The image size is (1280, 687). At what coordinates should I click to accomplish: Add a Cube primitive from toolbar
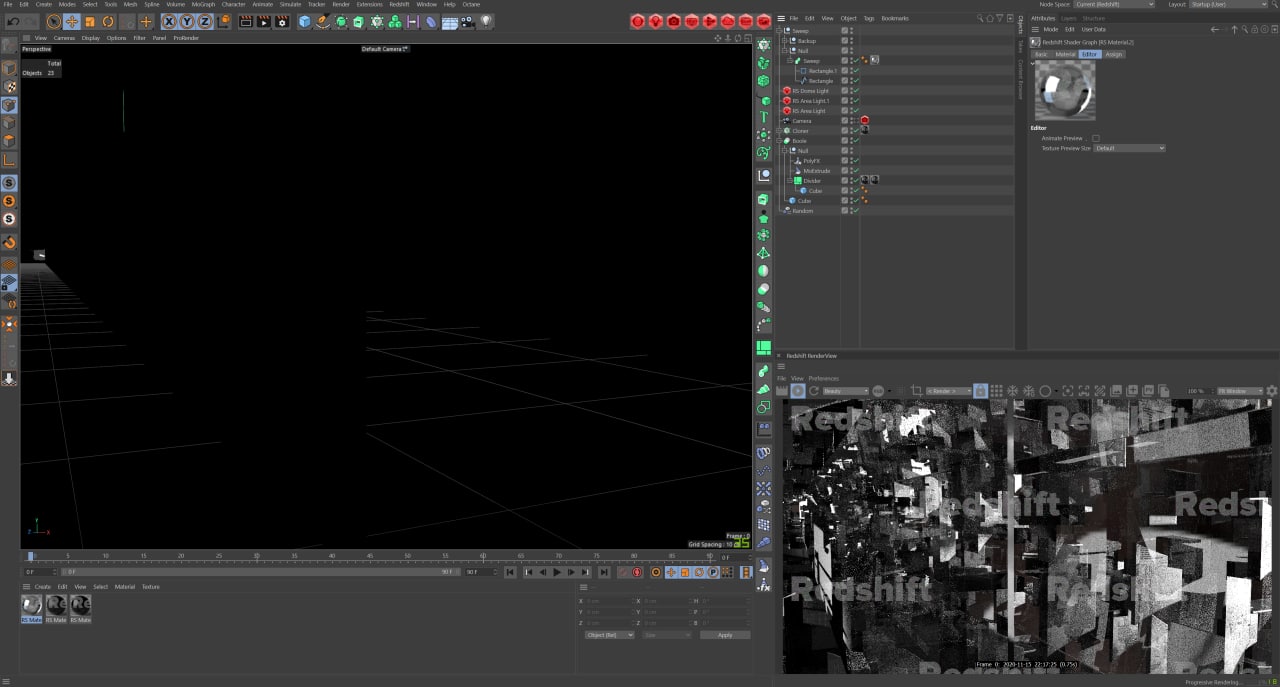click(x=305, y=21)
